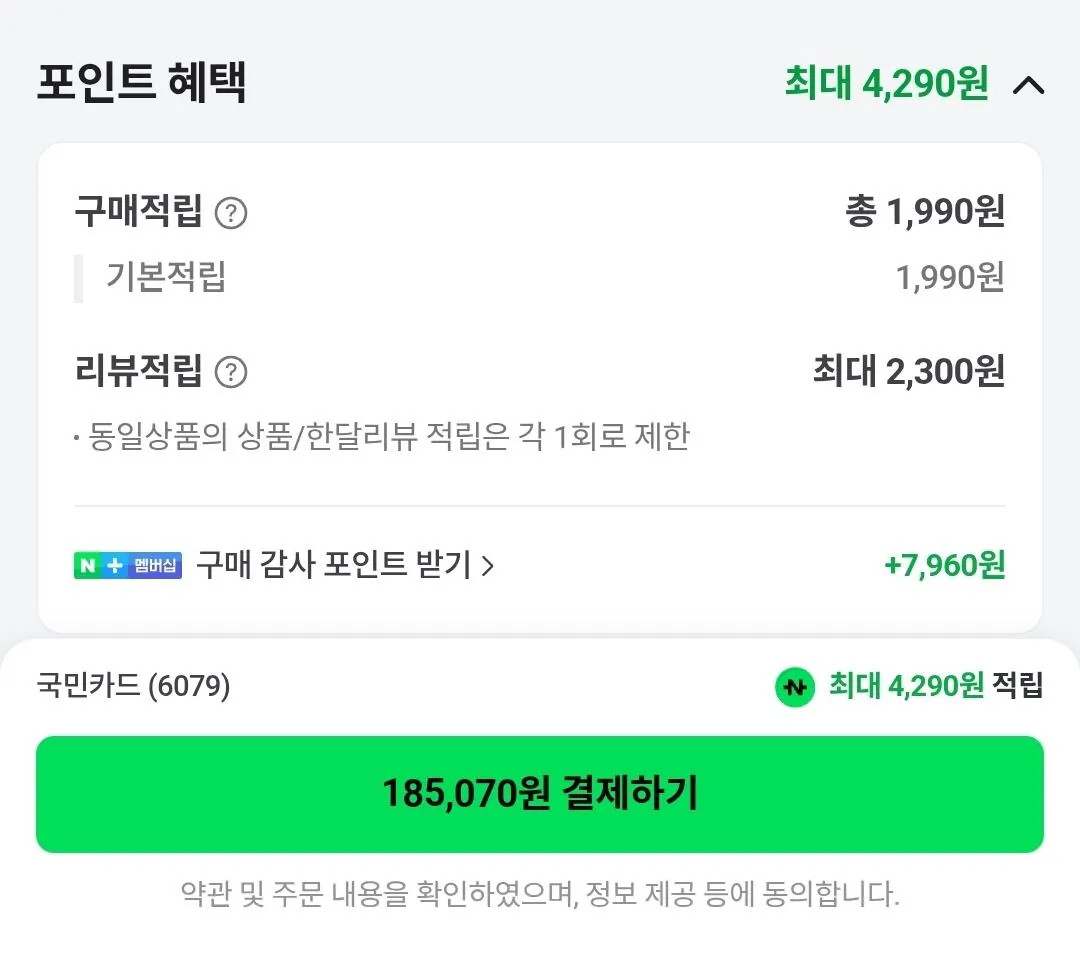Image resolution: width=1080 pixels, height=963 pixels.
Task: Tap the 리뷰적립 label
Action: click(x=138, y=372)
